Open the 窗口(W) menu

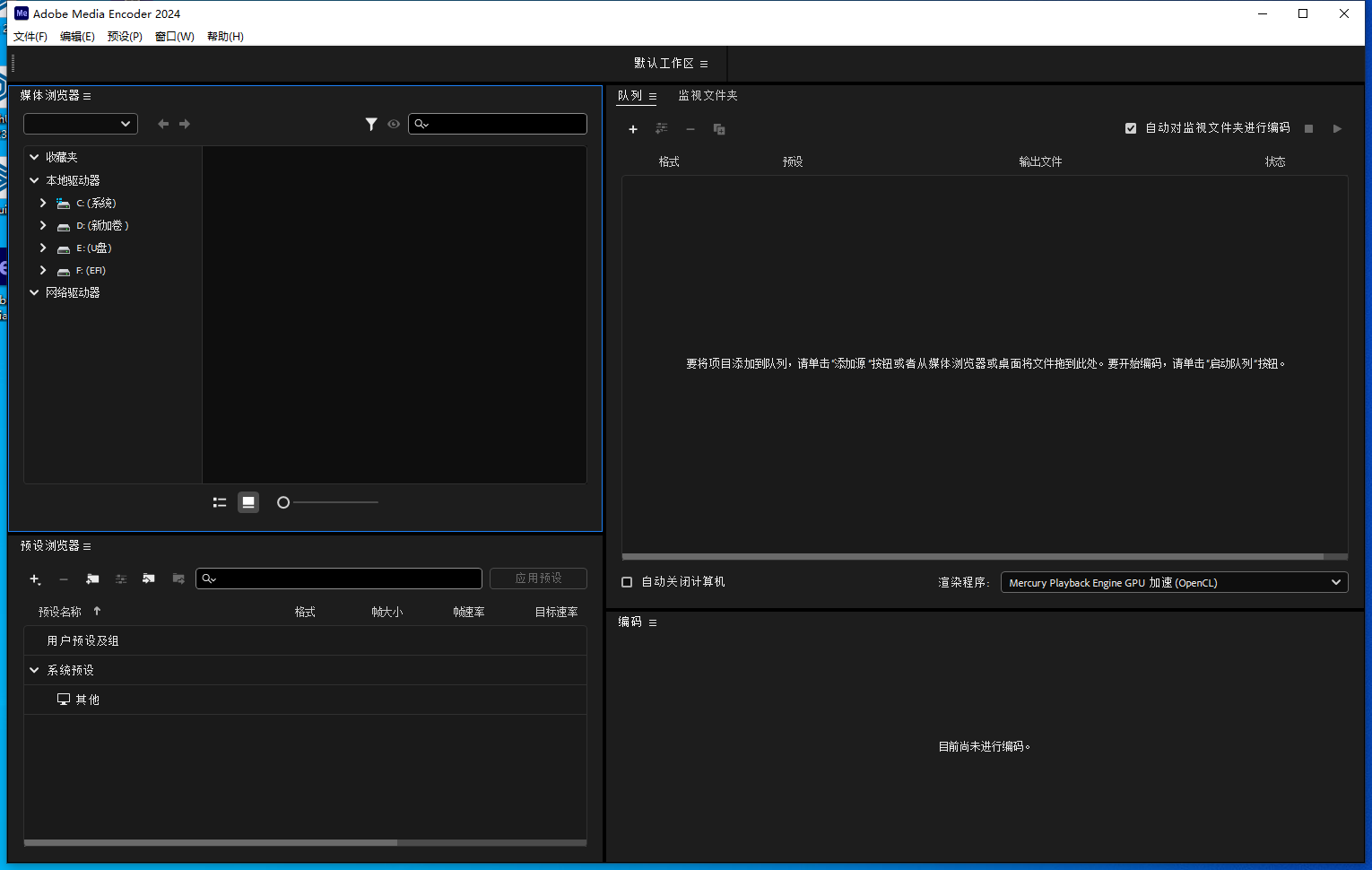174,37
